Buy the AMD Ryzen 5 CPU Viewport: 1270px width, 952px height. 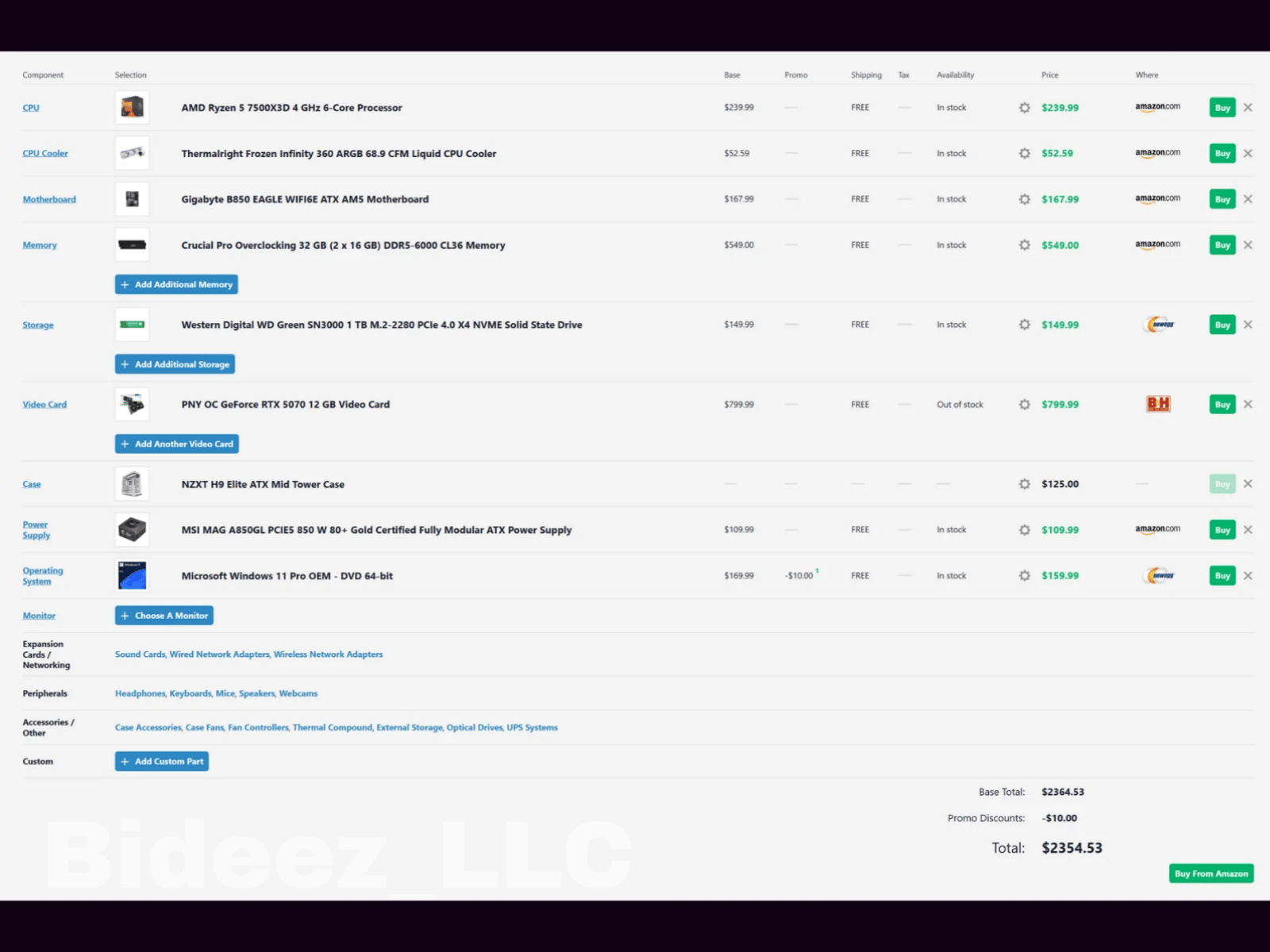[x=1222, y=108]
